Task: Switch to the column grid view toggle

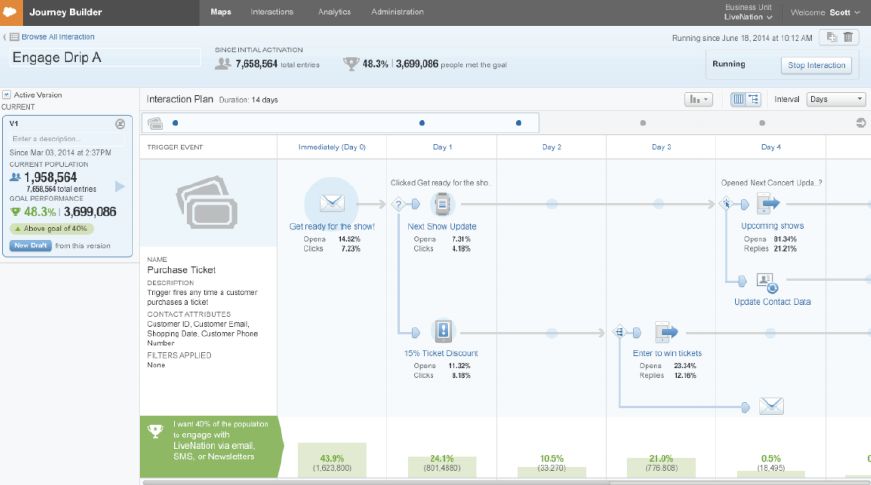Action: coord(738,100)
